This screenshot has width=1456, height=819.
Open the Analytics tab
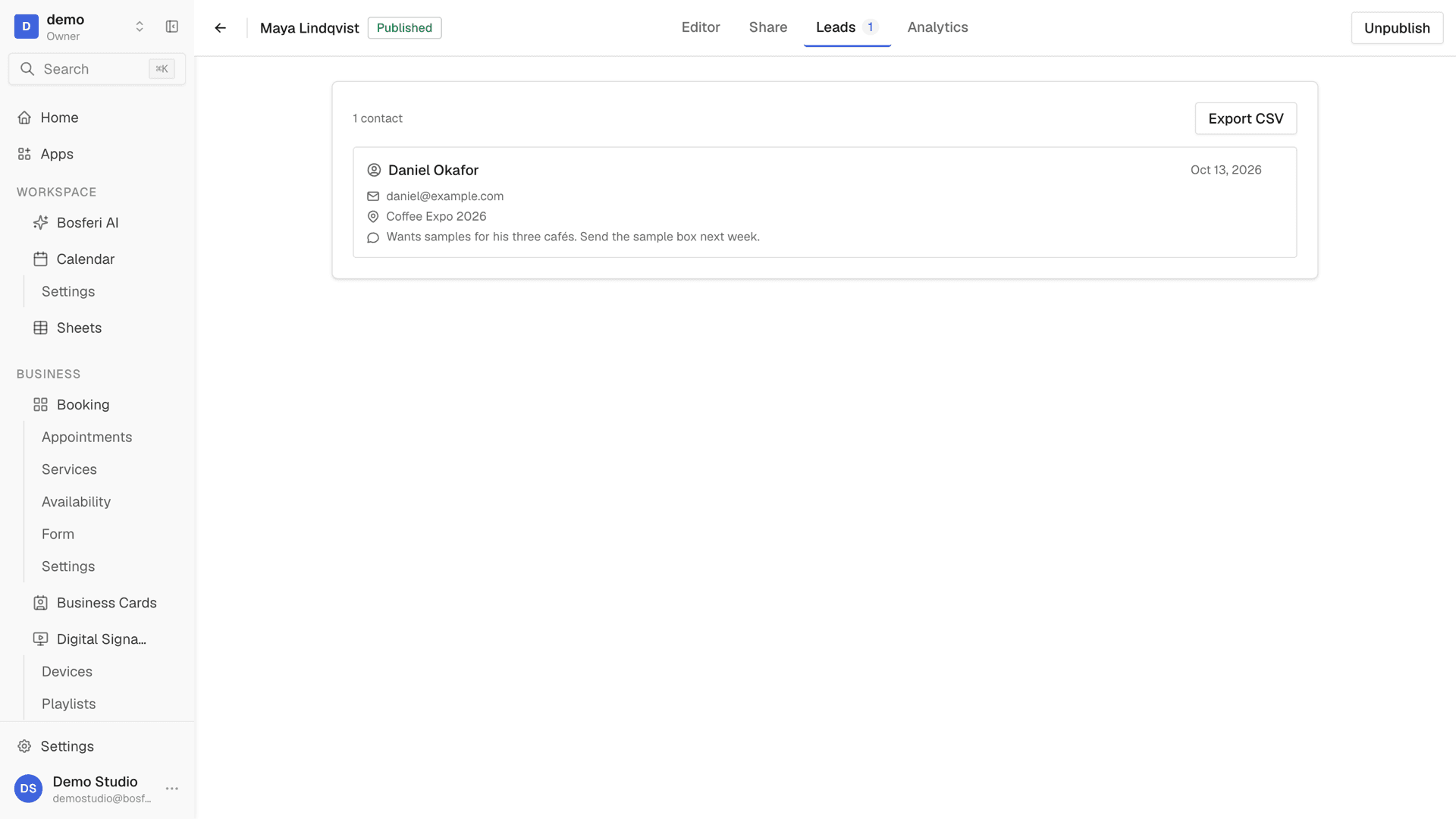[x=937, y=27]
